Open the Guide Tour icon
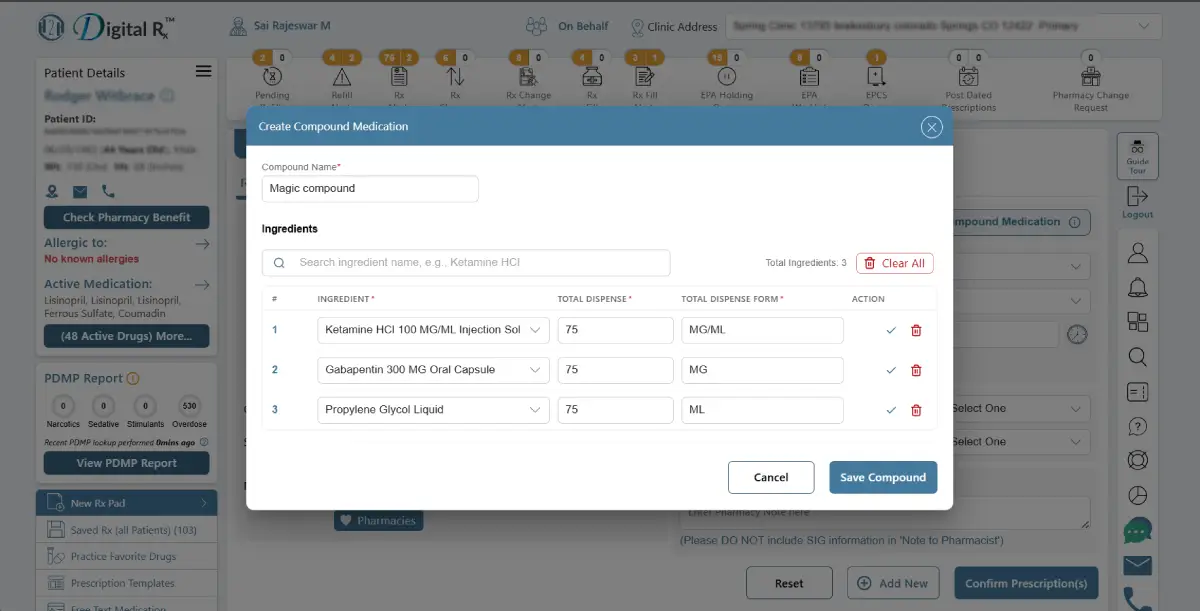The height and width of the screenshot is (611, 1200). (1138, 155)
